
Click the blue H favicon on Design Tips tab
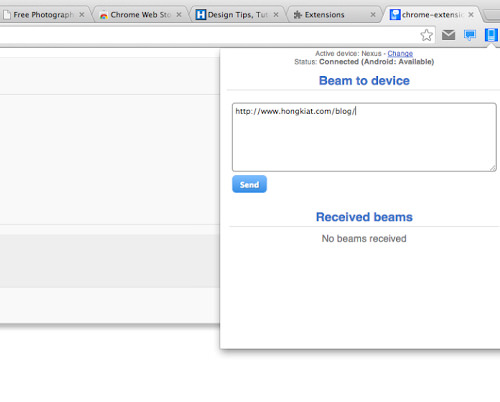201,15
